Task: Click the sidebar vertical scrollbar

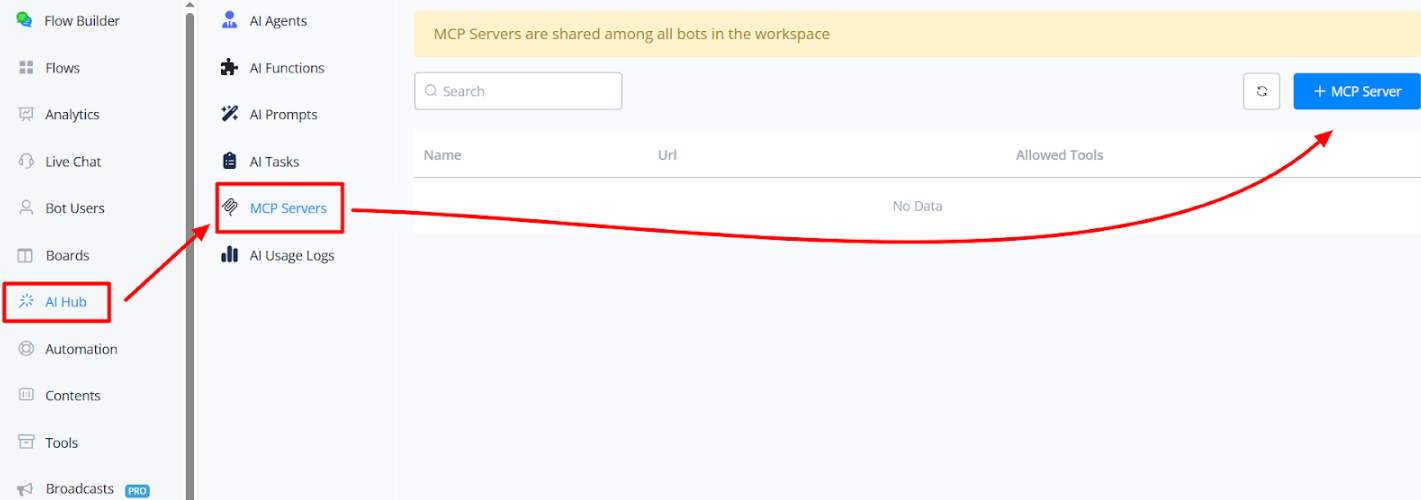Action: [190, 250]
